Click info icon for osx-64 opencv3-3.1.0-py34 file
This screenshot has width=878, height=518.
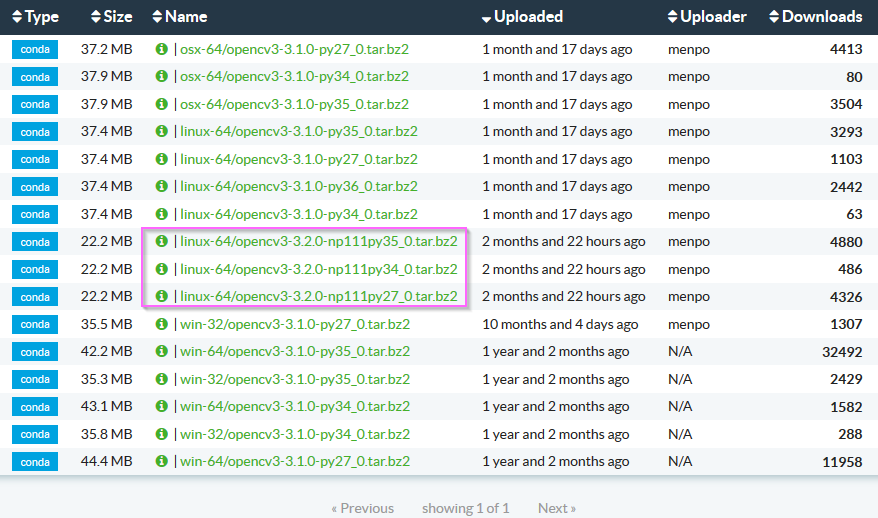(x=162, y=76)
